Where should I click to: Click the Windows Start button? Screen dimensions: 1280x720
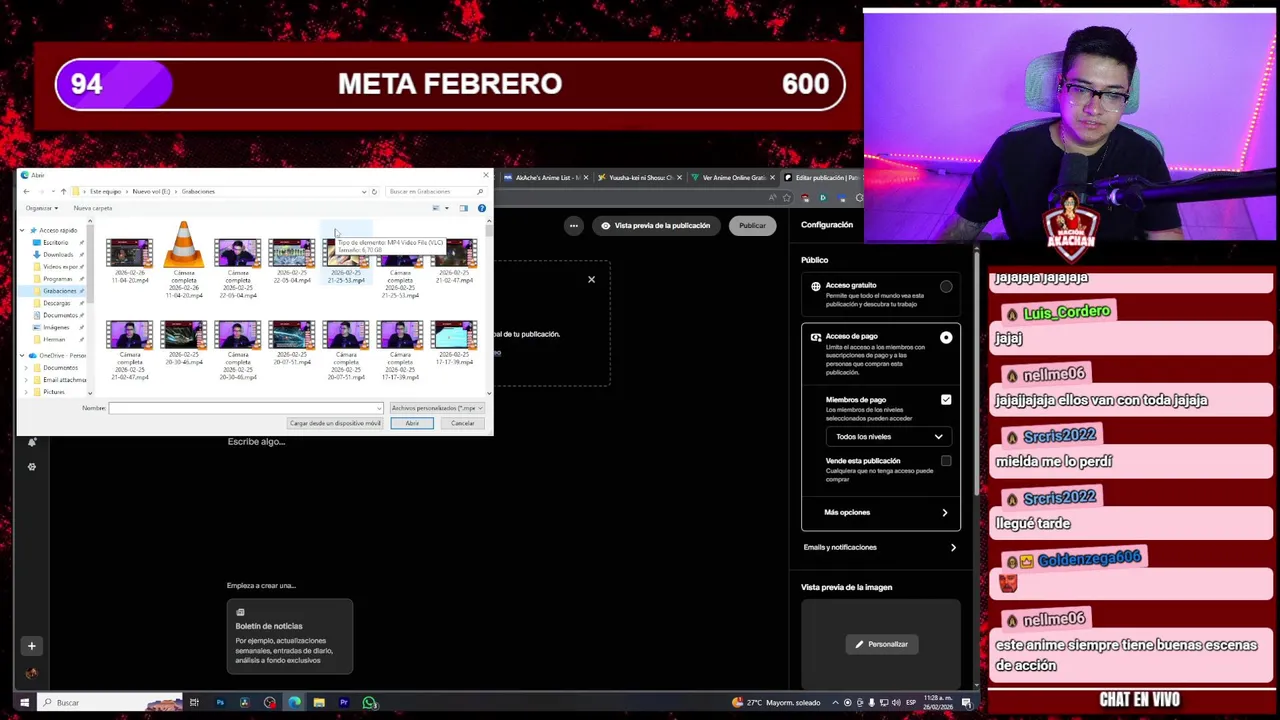click(x=24, y=703)
